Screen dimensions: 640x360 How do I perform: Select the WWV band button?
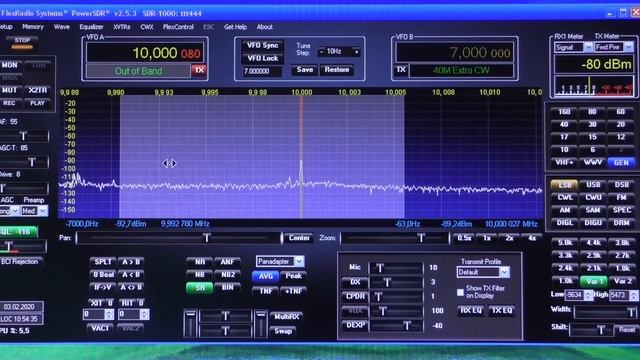(x=592, y=162)
